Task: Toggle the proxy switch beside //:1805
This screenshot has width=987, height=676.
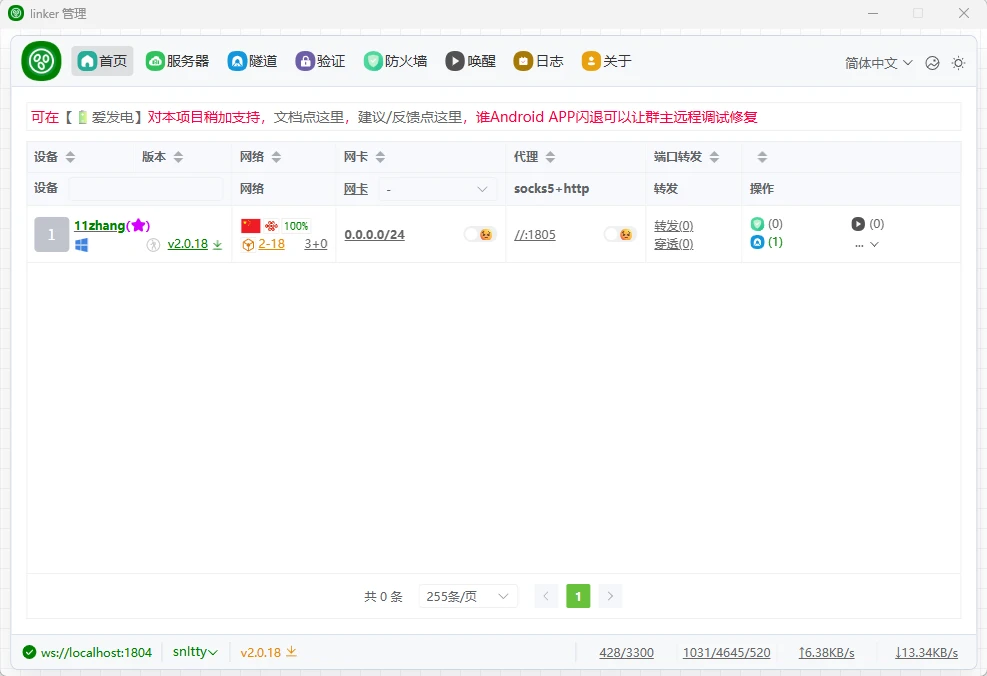Action: tap(620, 234)
